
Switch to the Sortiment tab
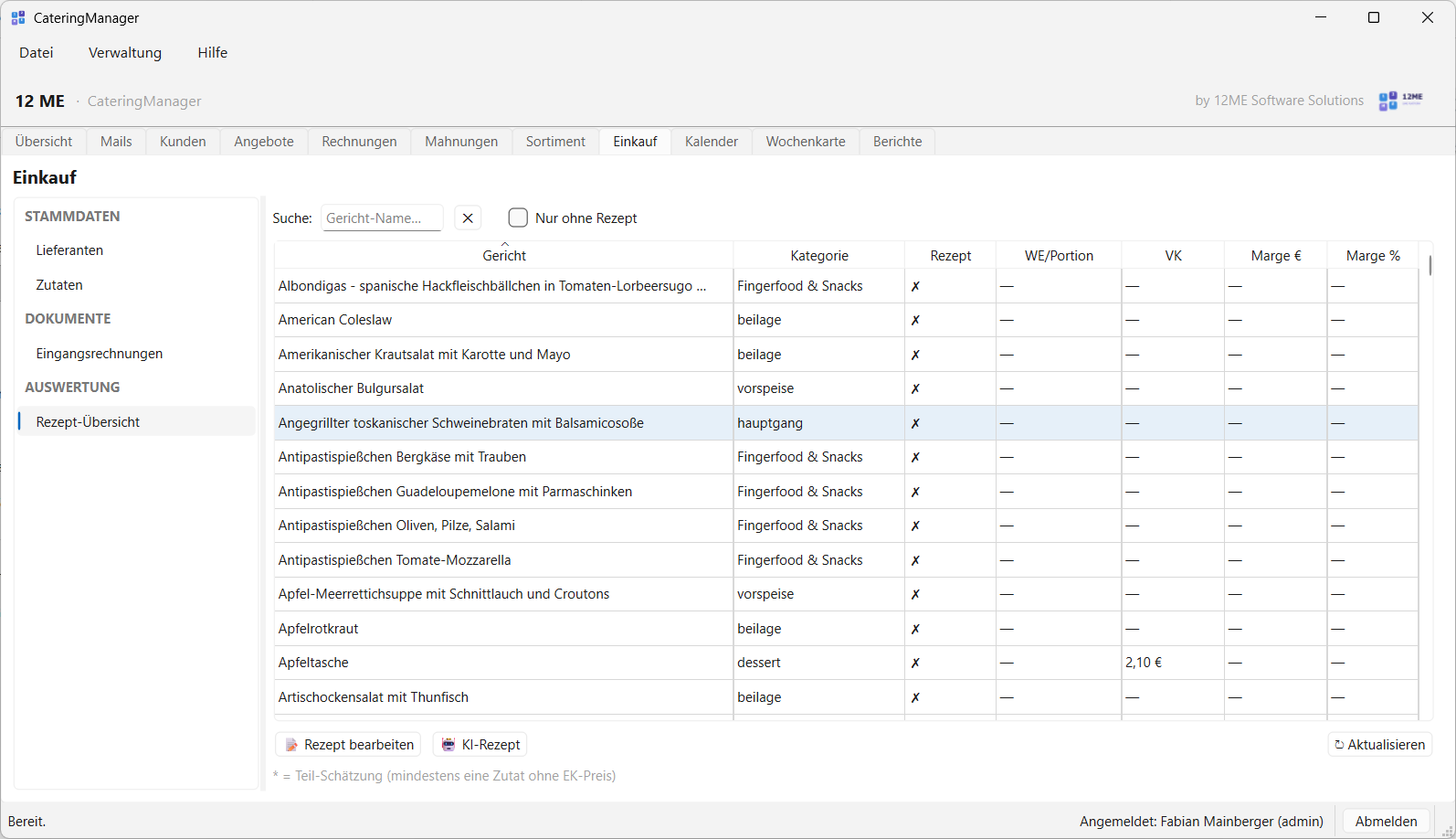(x=555, y=142)
